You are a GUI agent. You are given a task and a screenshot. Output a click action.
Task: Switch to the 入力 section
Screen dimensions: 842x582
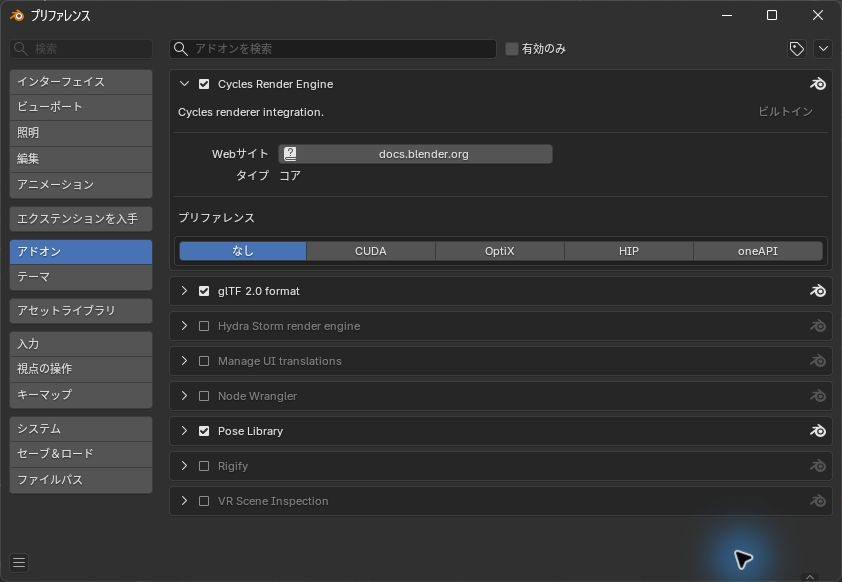point(81,344)
